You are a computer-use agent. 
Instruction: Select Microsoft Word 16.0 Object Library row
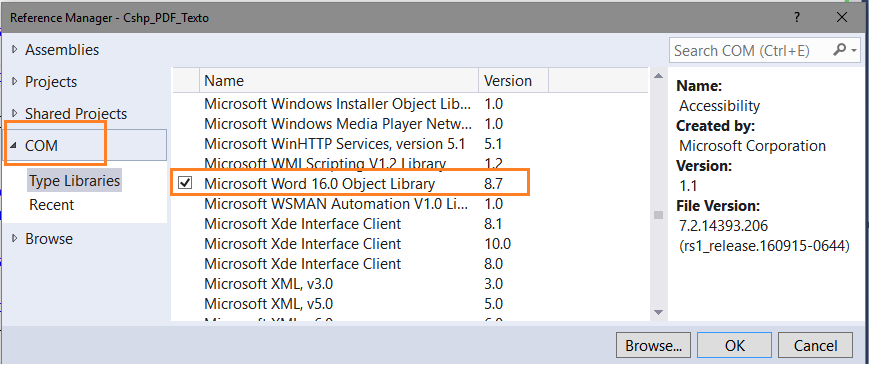(410, 184)
